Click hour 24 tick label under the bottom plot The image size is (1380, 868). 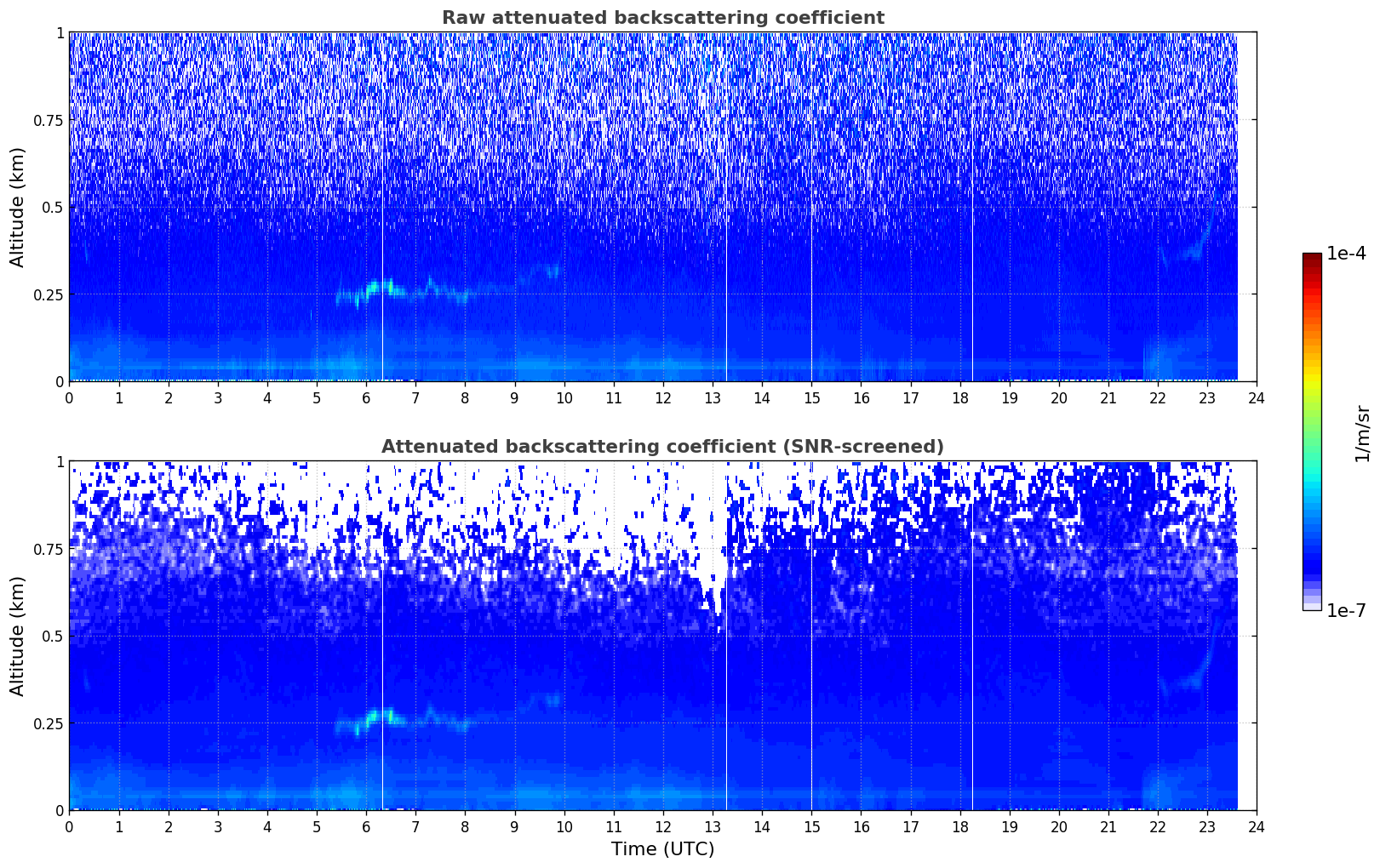tap(1257, 826)
